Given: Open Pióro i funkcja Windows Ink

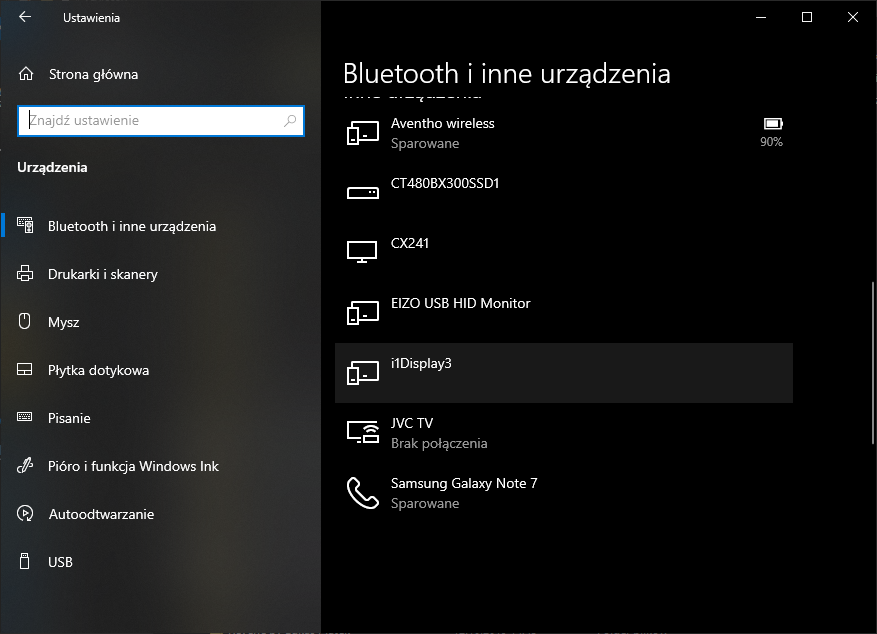Looking at the screenshot, I should tap(133, 466).
